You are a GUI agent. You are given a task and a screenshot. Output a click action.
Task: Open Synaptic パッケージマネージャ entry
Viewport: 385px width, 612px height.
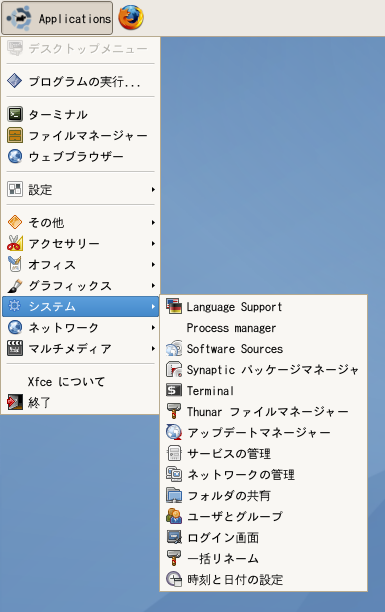coord(264,369)
